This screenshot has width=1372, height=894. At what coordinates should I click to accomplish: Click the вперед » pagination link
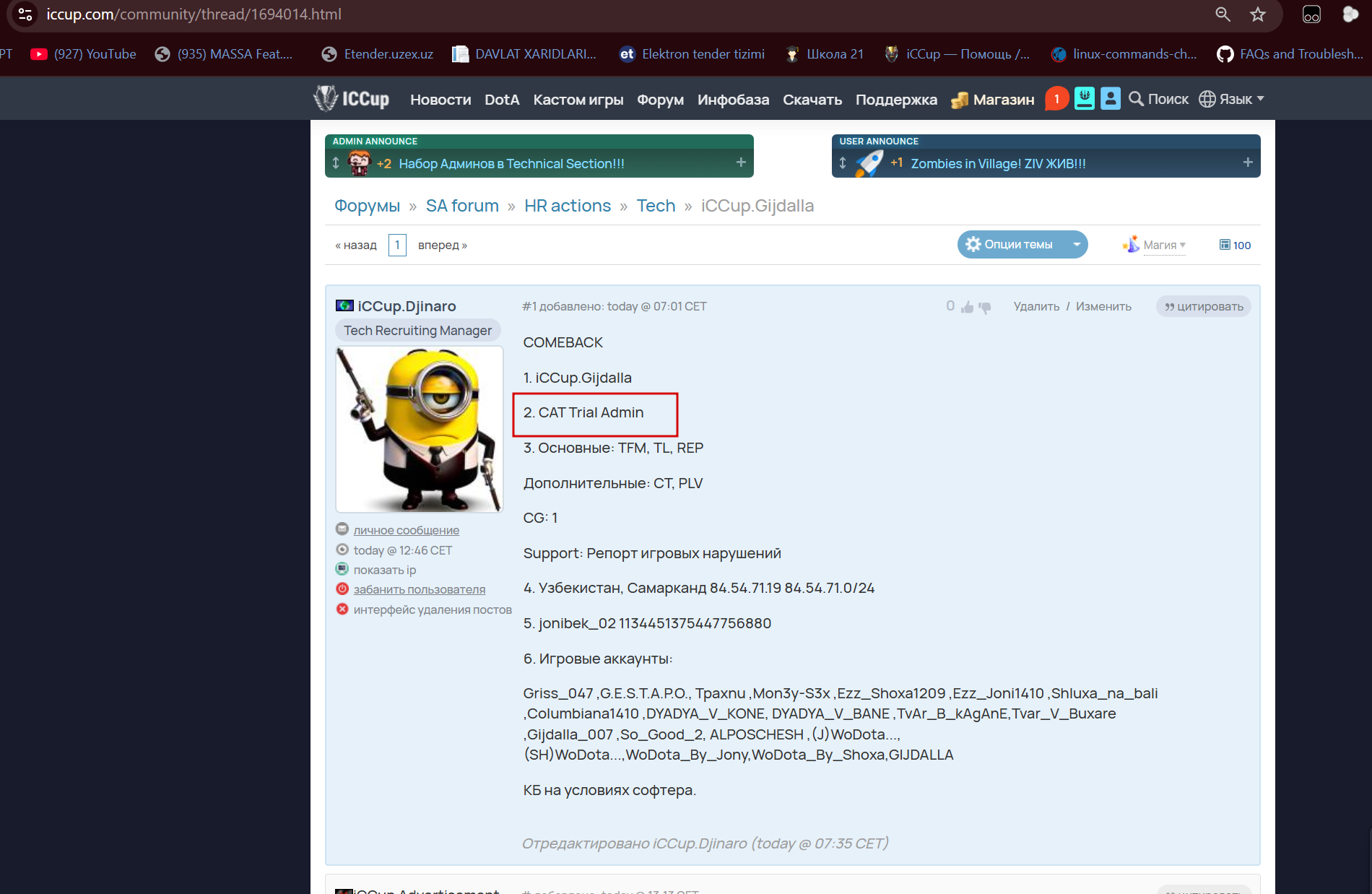tap(443, 246)
